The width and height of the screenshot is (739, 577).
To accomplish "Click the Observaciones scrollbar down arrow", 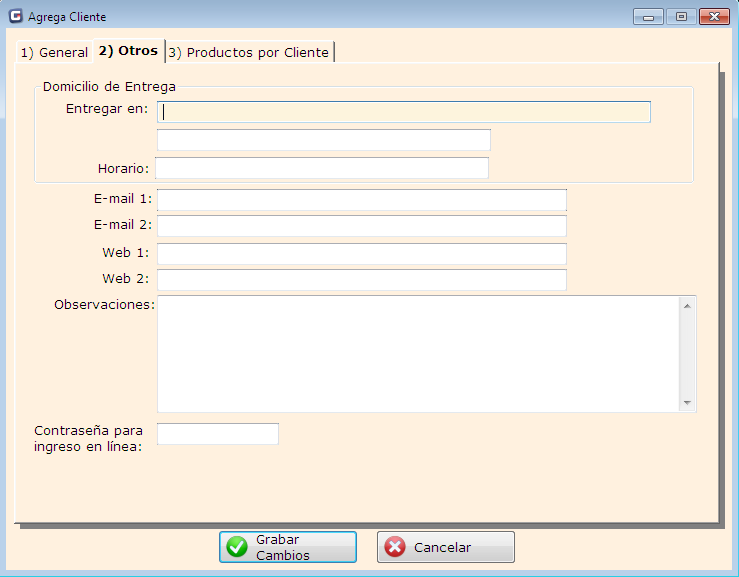I will (687, 403).
